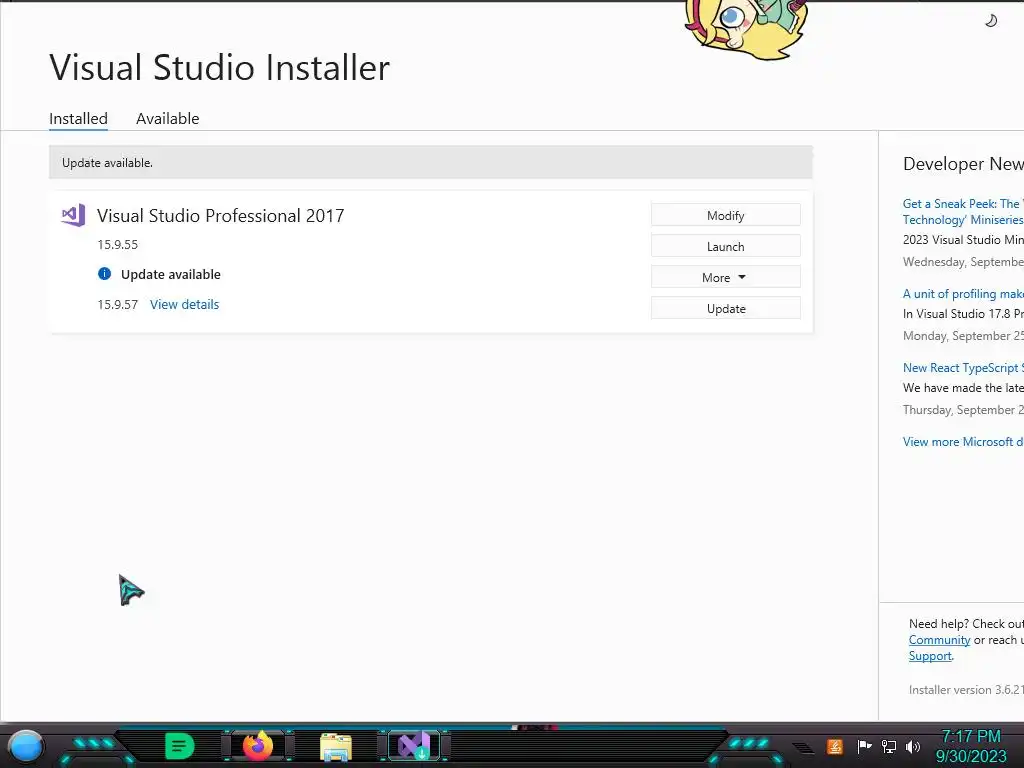Click View more Microsoft developer news

[963, 442]
